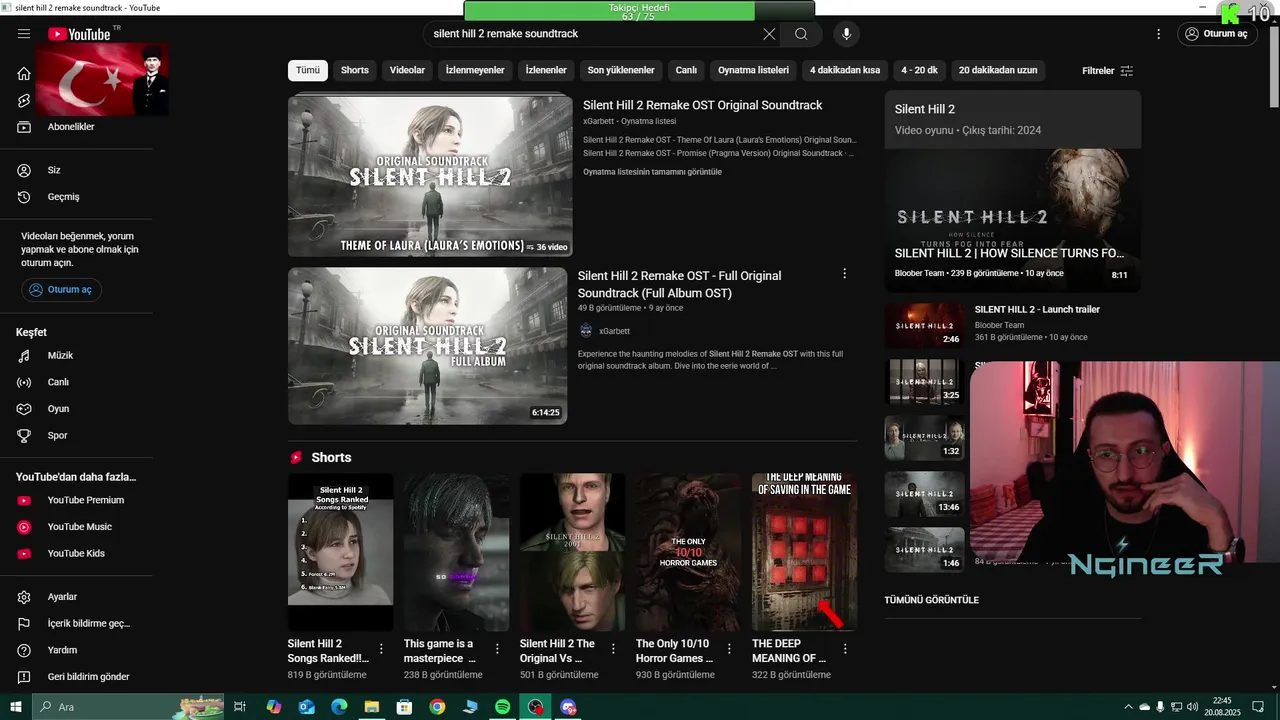Screen dimensions: 1280x720
Task: Play the HOW SILENCE TURNS FOG featured video
Action: tap(1012, 219)
